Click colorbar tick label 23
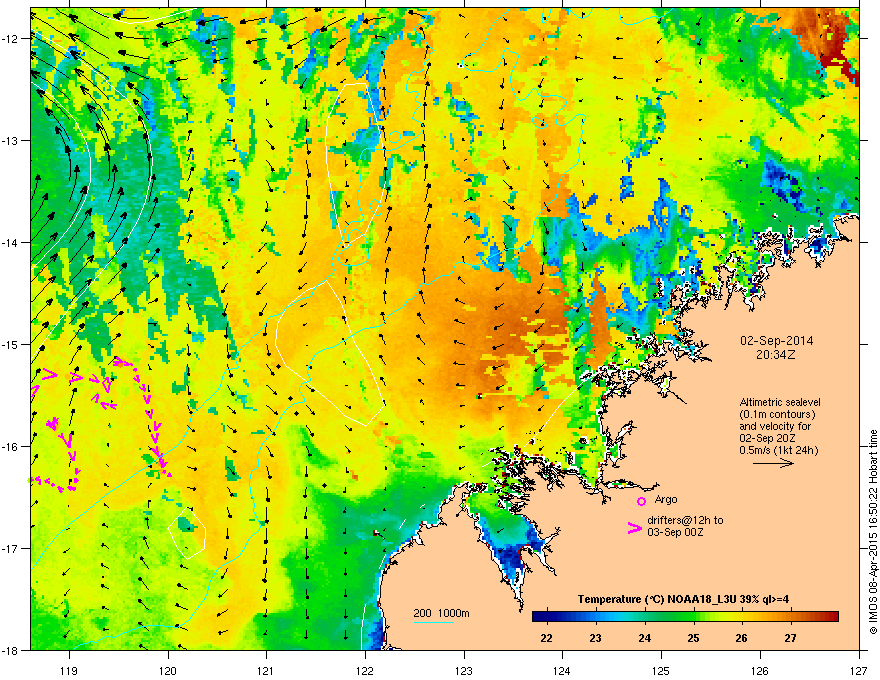Image resolution: width=880 pixels, height=680 pixels. click(x=595, y=638)
